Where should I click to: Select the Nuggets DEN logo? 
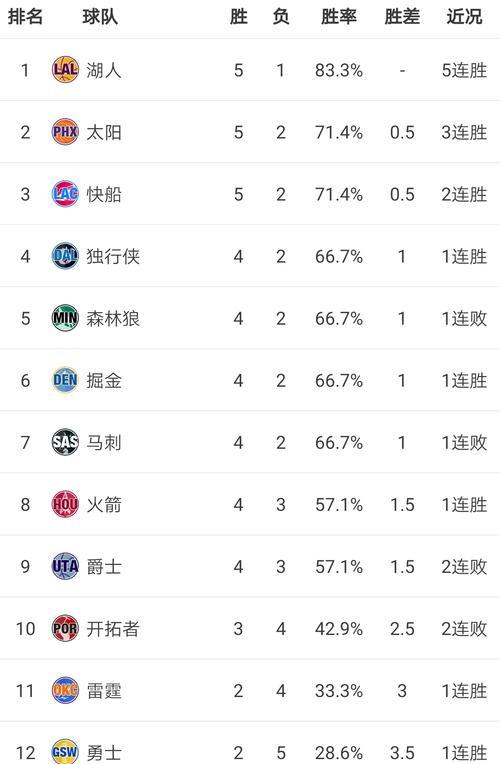[65, 380]
